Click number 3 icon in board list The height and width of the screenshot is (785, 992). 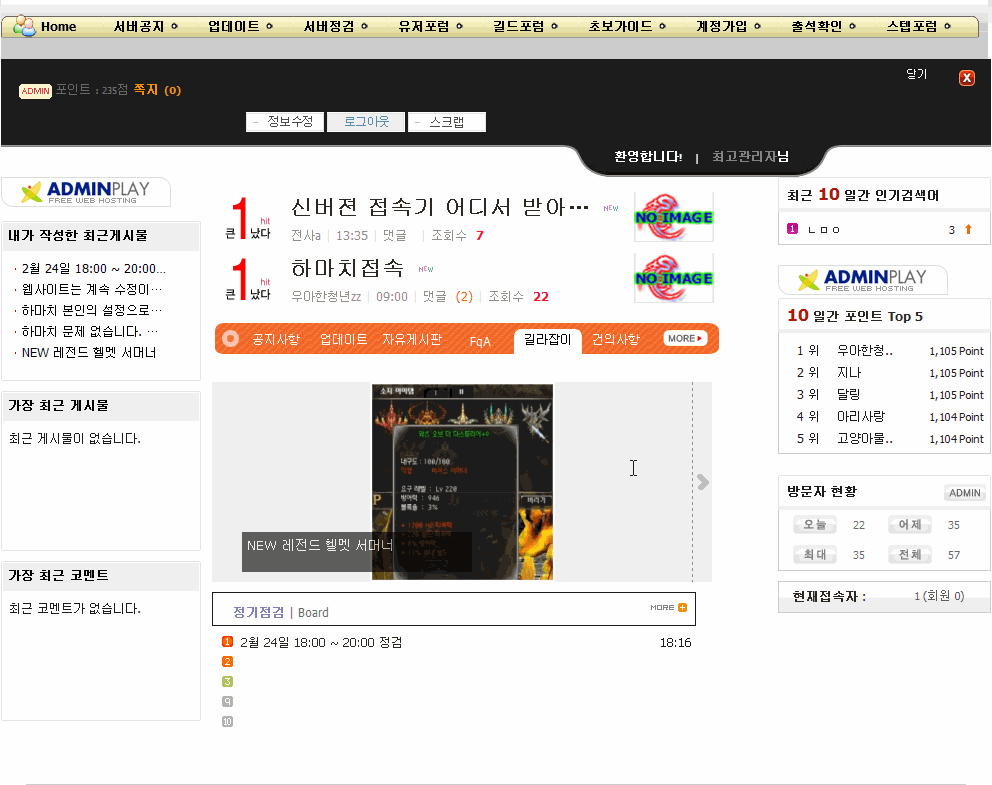(x=228, y=682)
